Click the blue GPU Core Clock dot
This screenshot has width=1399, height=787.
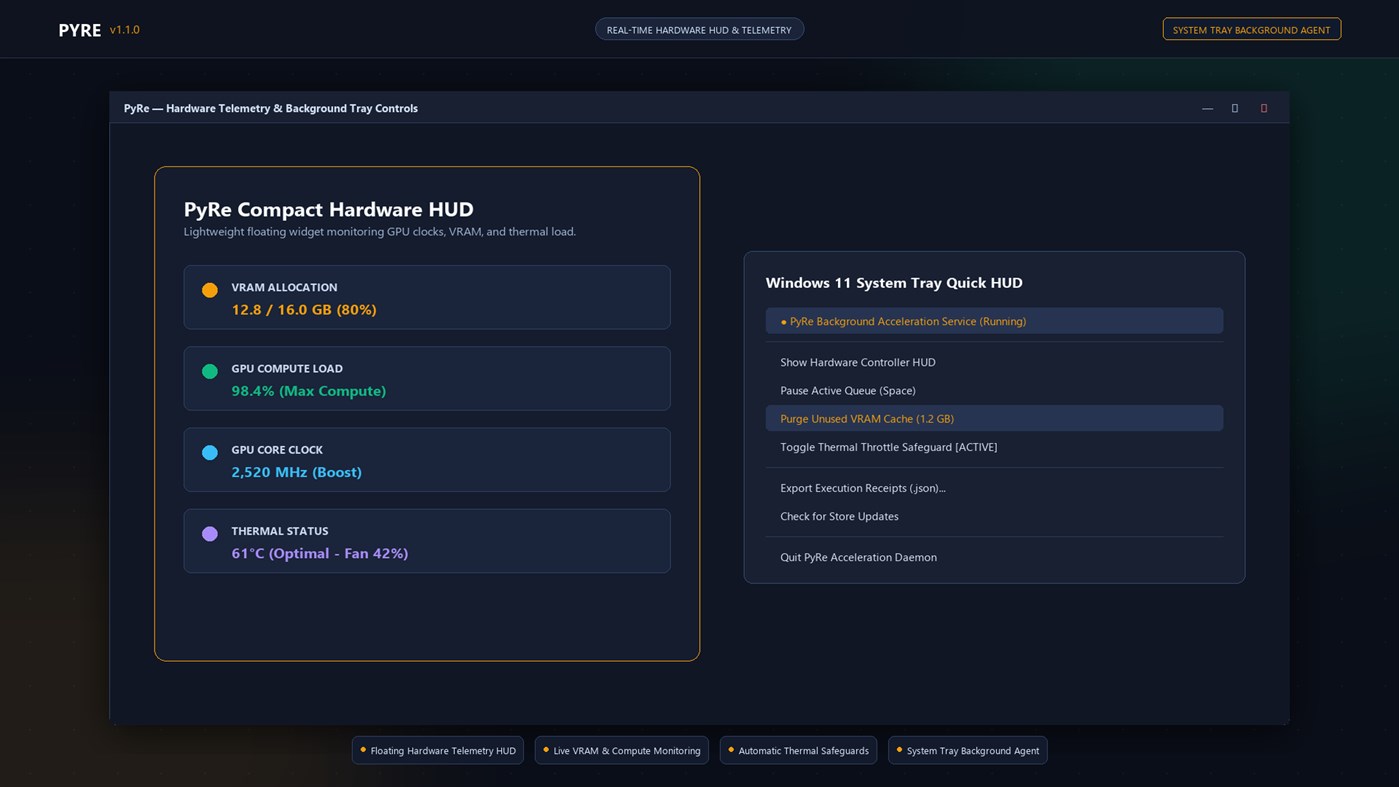coord(210,452)
